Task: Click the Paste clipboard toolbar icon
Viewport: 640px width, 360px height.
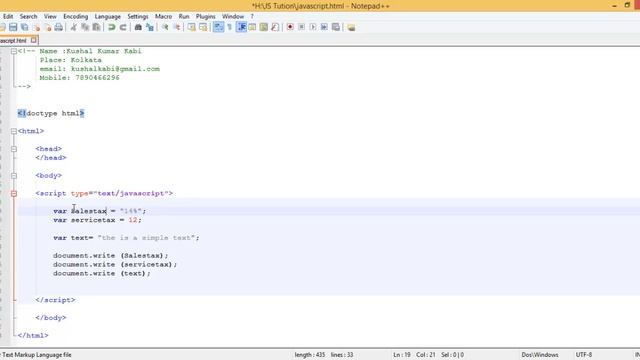Action: 96,27
